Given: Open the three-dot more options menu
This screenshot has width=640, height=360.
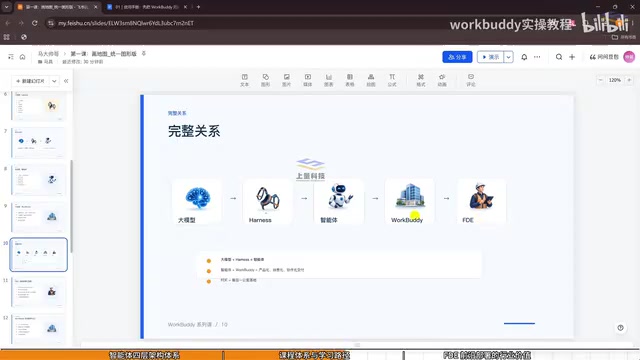Looking at the screenshot, I should (537, 57).
